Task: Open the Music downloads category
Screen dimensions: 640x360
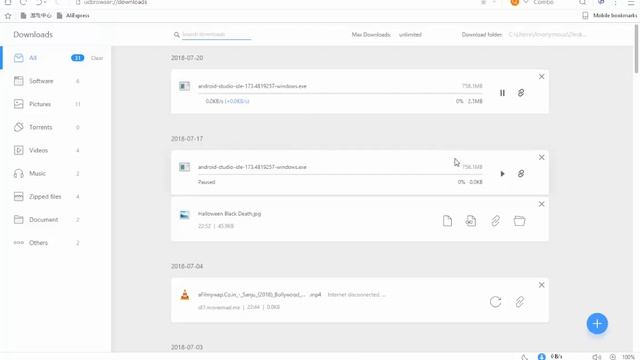Action: tap(56, 173)
